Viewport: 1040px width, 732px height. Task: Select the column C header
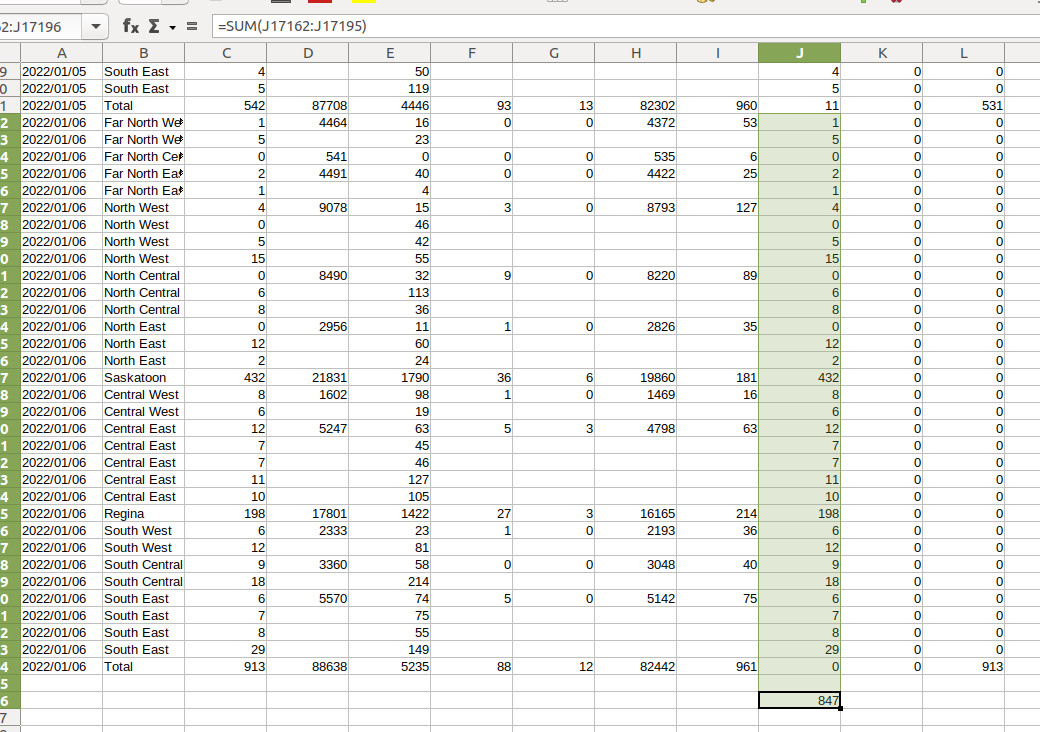[x=226, y=54]
